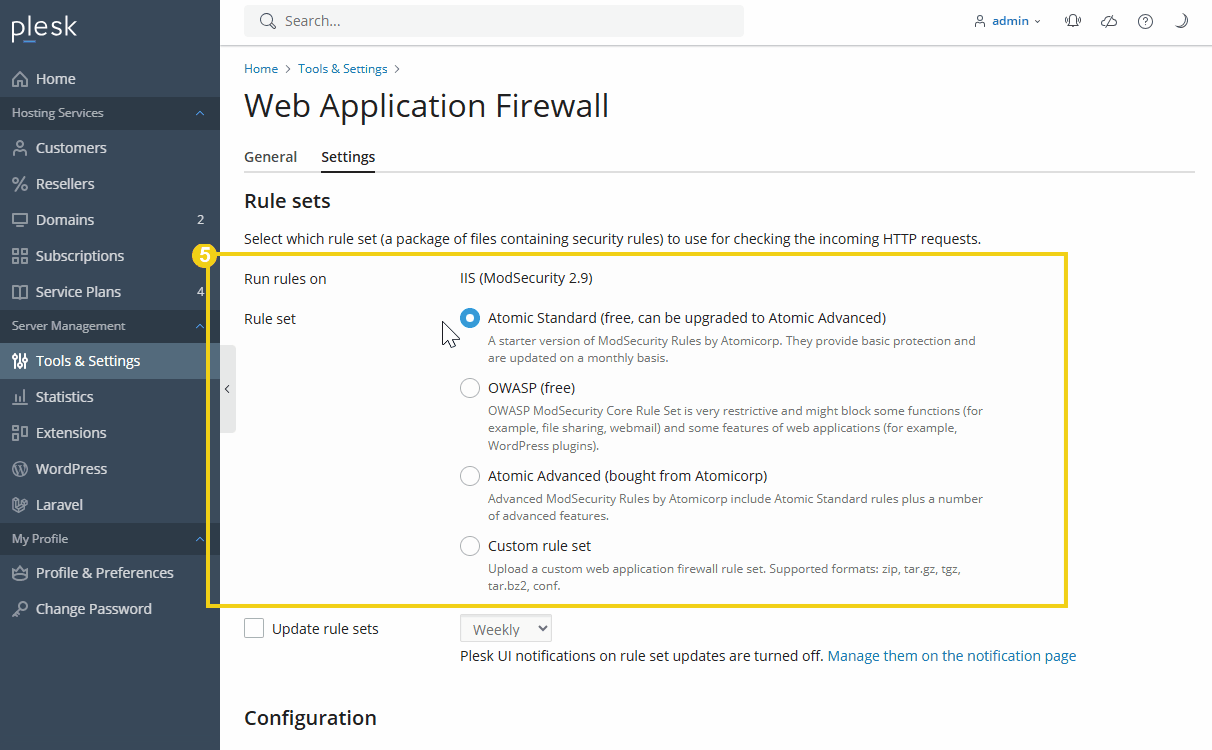The width and height of the screenshot is (1212, 750).
Task: Switch to the Settings tab
Action: pyautogui.click(x=348, y=157)
